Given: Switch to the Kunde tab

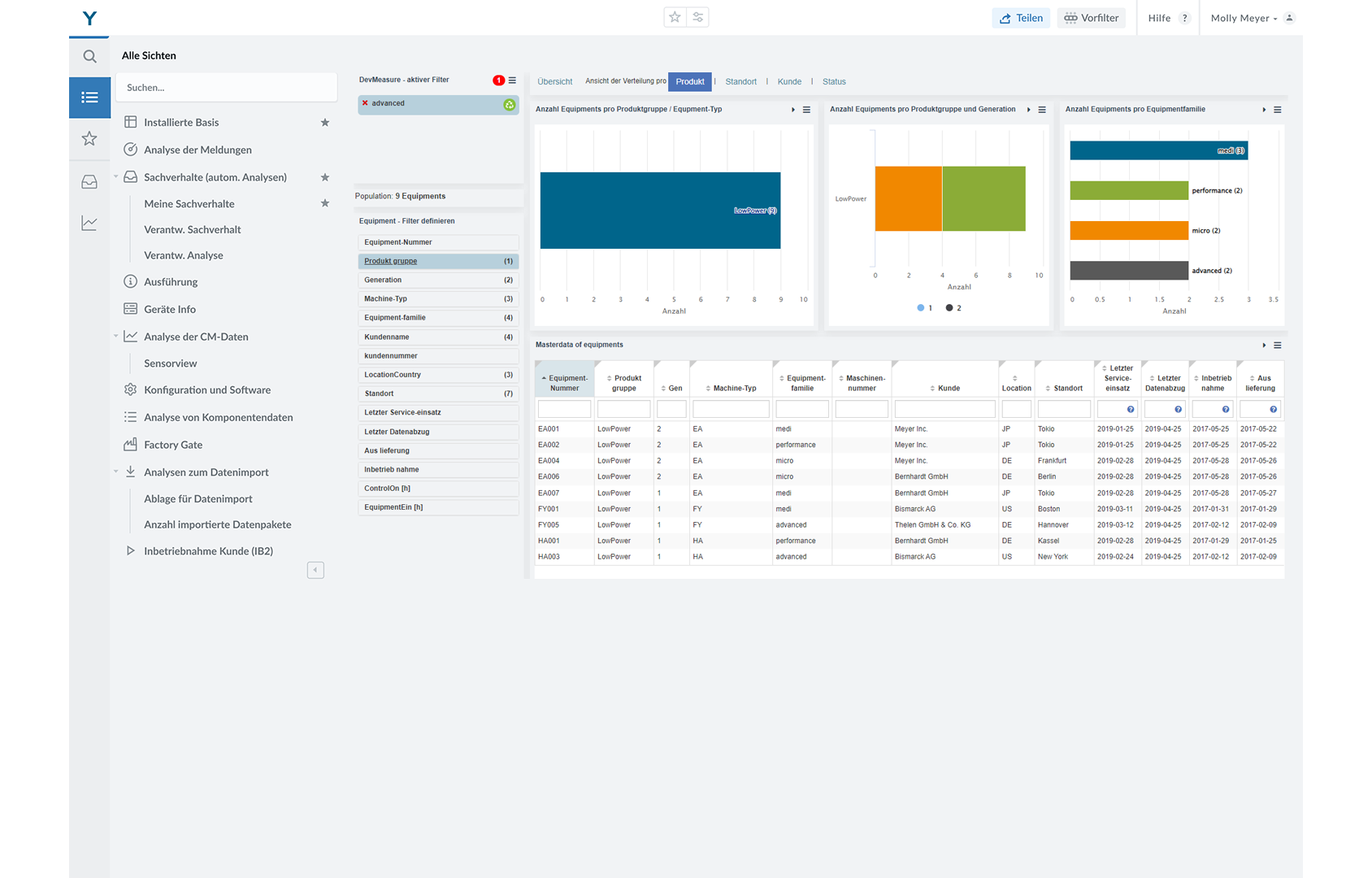Looking at the screenshot, I should [789, 81].
